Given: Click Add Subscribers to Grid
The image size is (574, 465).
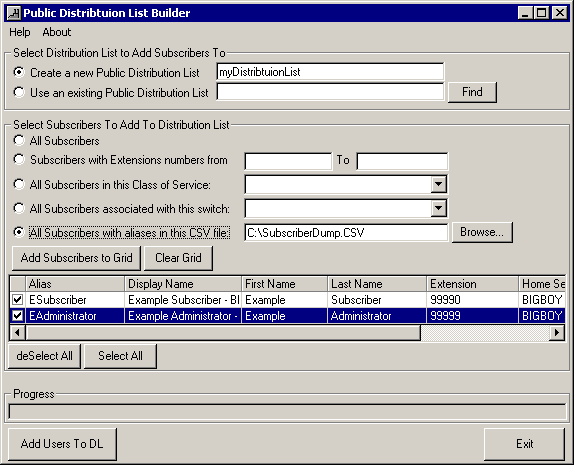Looking at the screenshot, I should click(x=76, y=258).
